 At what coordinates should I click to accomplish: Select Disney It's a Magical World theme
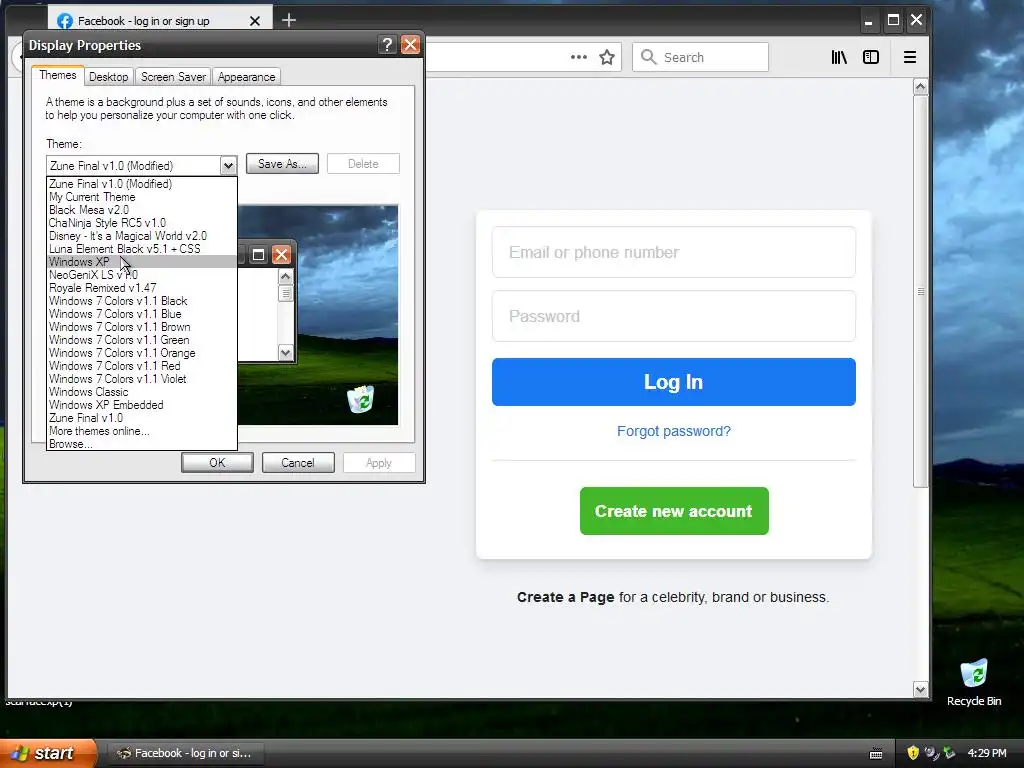coord(142,236)
